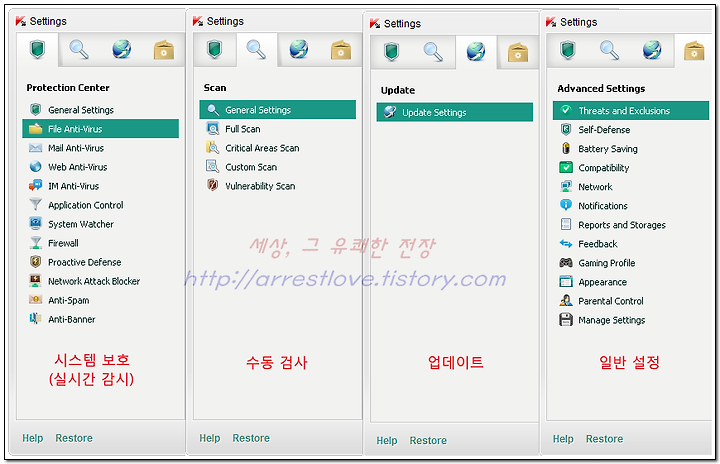Click the Network Attack Blocker icon
Image resolution: width=720 pixels, height=464 pixels.
35,280
